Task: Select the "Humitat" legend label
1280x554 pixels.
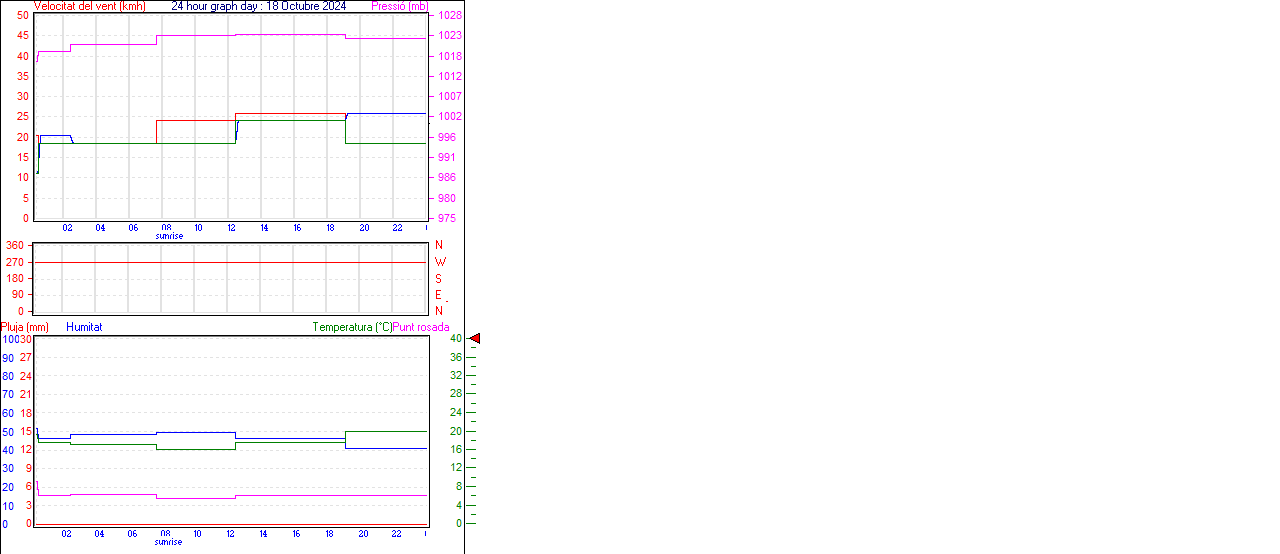Action: coord(84,327)
